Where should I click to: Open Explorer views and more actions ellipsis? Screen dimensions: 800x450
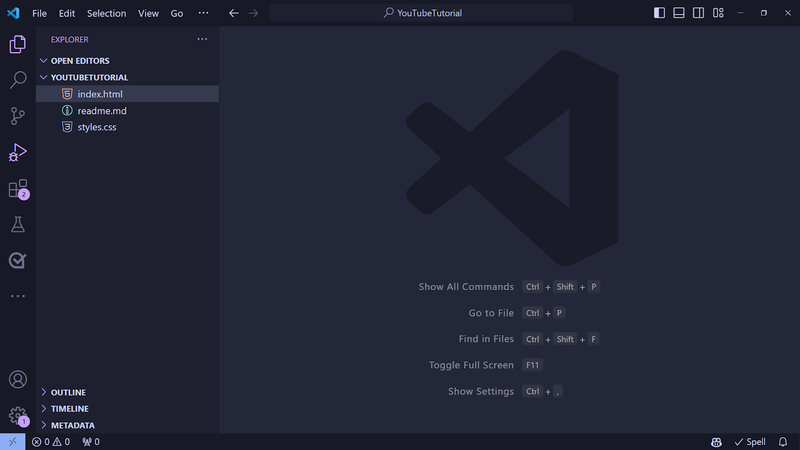(x=203, y=39)
